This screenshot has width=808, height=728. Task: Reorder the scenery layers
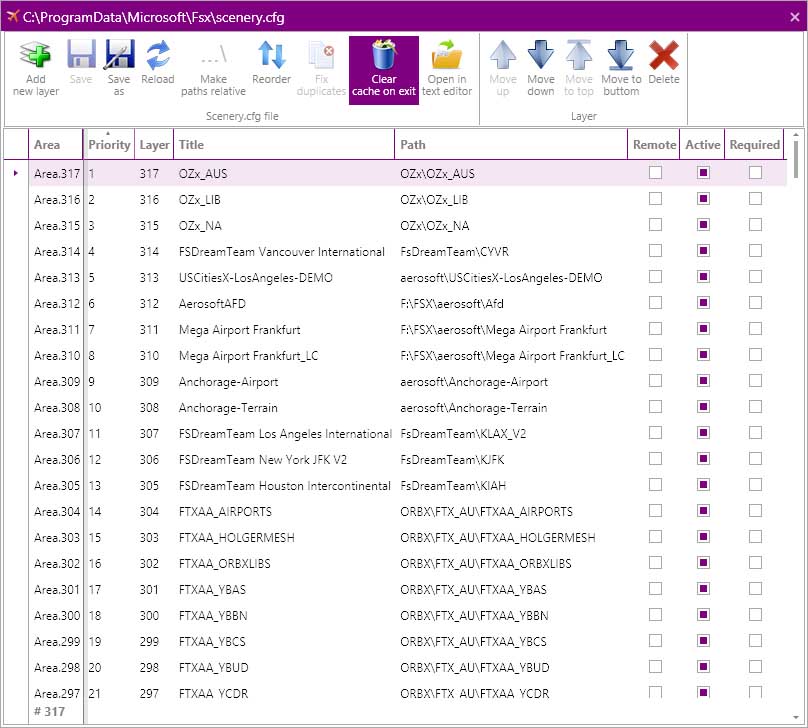point(272,63)
